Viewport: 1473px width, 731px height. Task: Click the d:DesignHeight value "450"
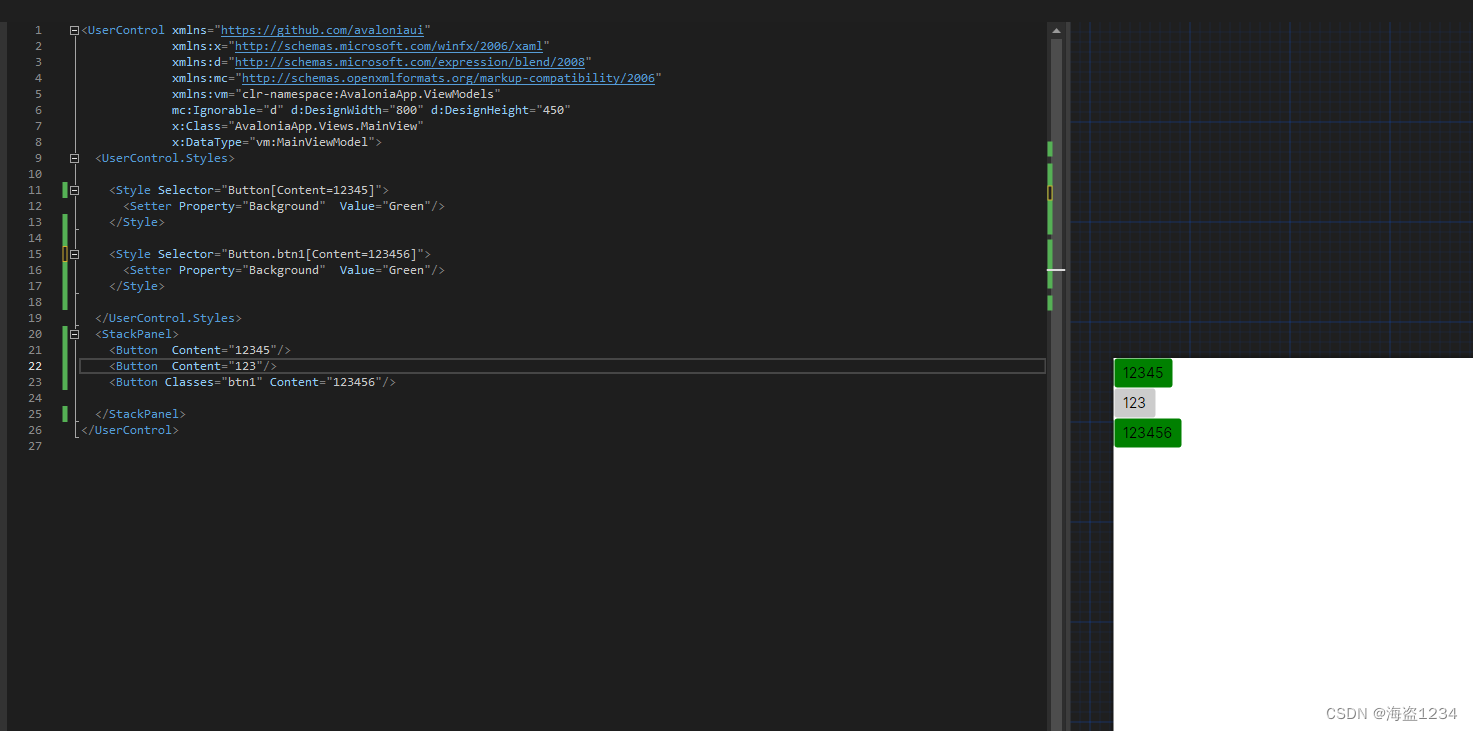tap(553, 110)
